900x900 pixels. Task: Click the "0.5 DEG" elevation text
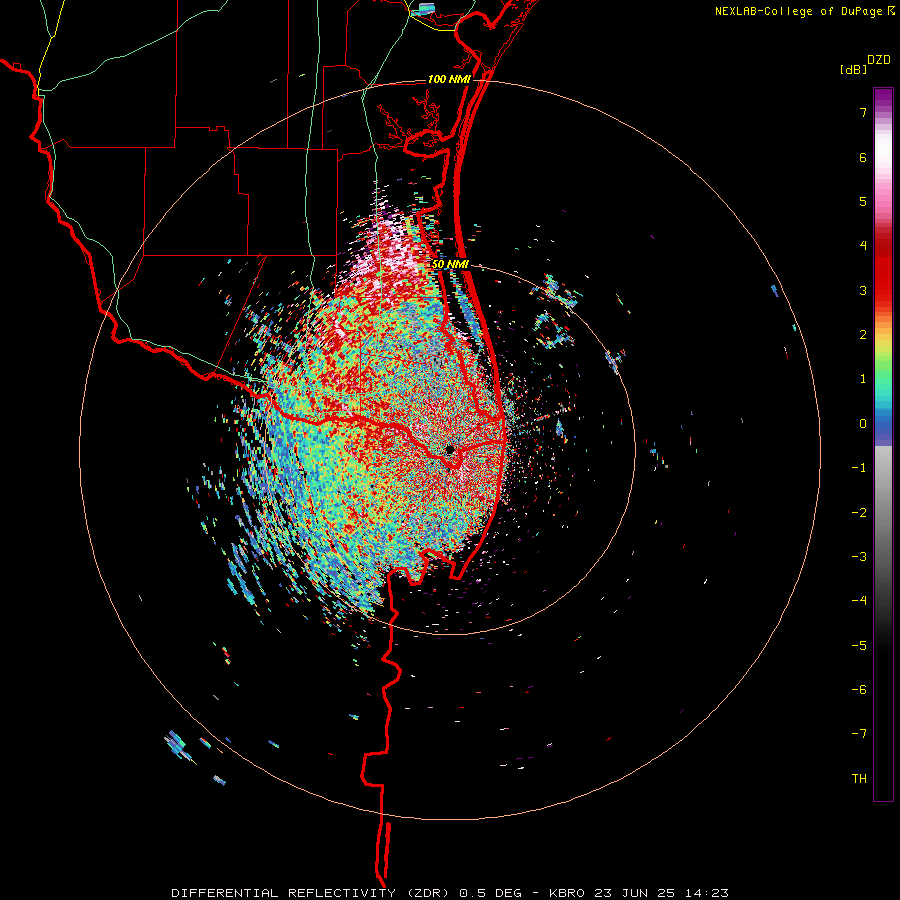click(x=491, y=893)
